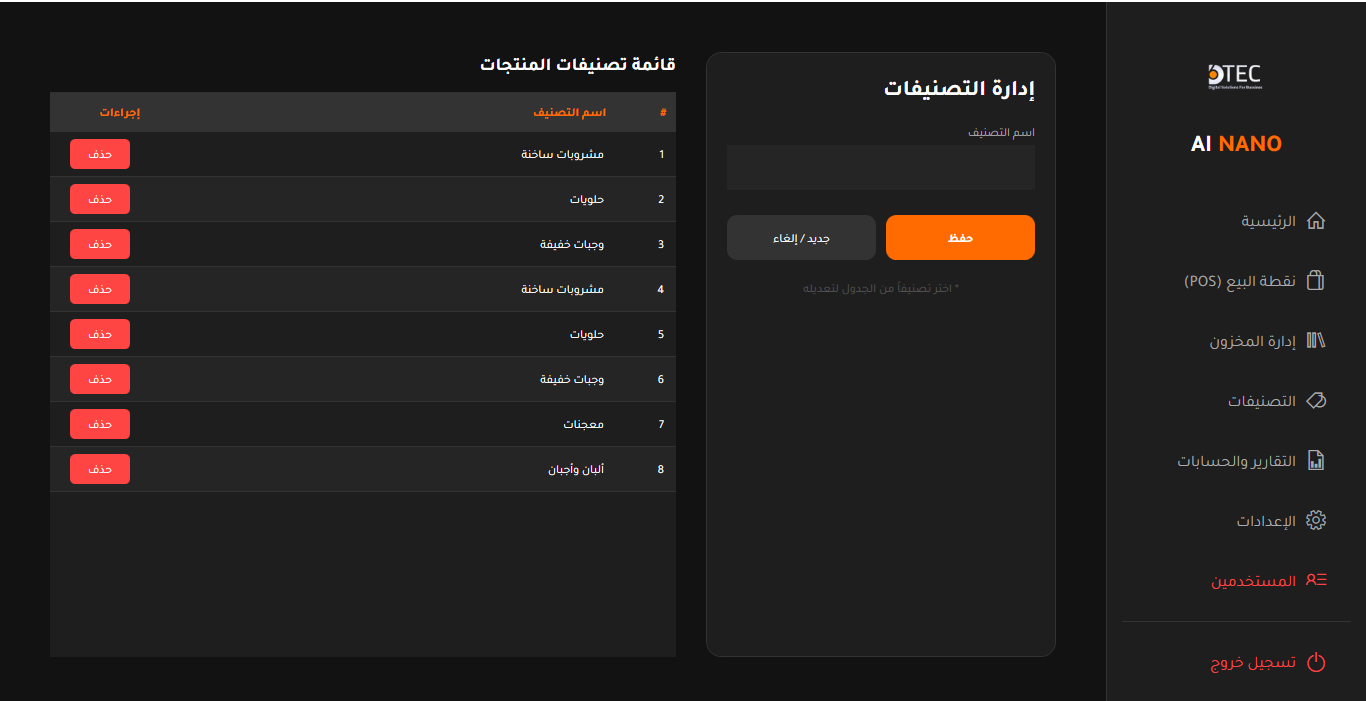Screen dimensions: 1366x701
Task: Open التقارير والحسابات reports icon
Action: pos(1317,460)
